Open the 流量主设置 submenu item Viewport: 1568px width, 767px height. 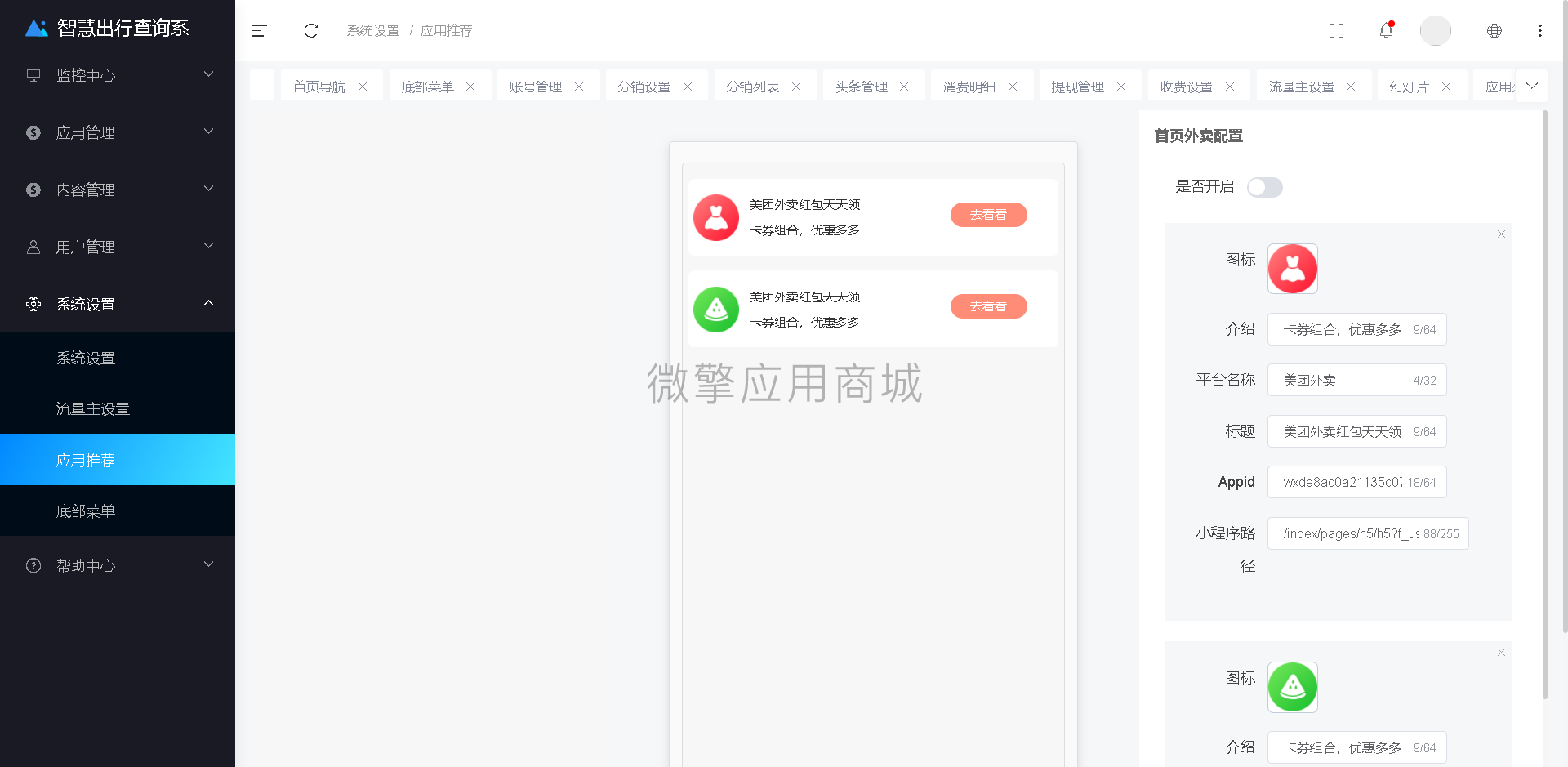point(118,408)
